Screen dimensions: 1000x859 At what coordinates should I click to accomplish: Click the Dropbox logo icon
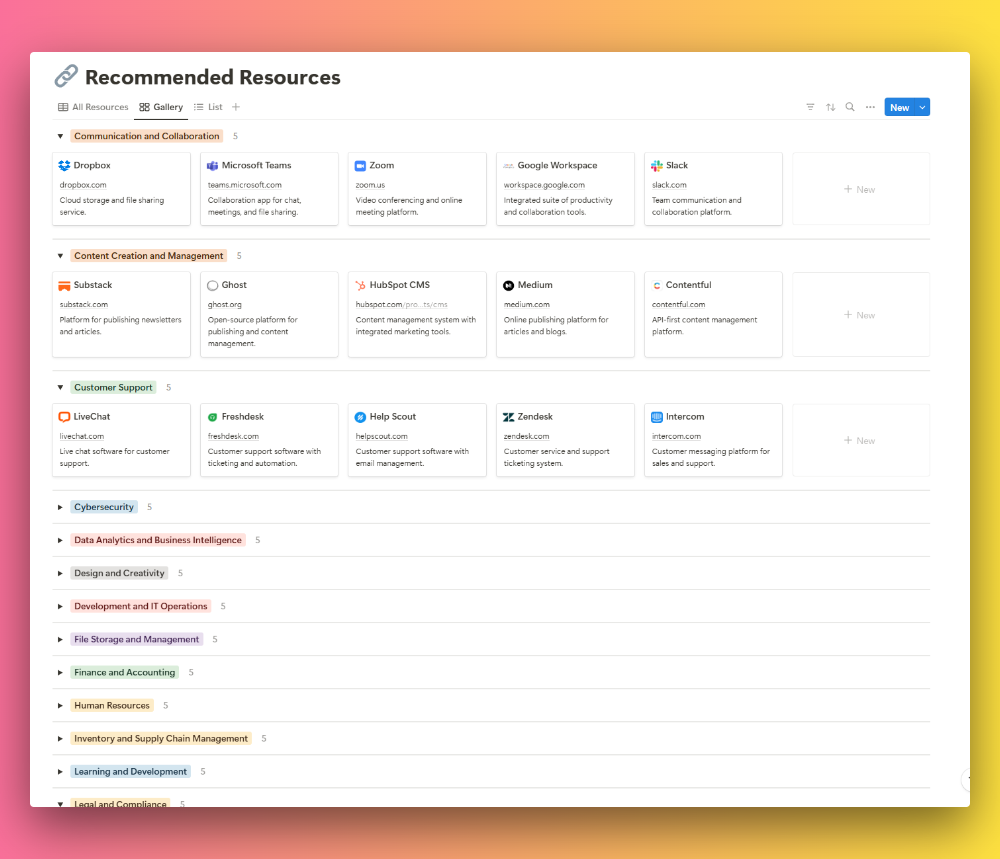pyautogui.click(x=64, y=165)
